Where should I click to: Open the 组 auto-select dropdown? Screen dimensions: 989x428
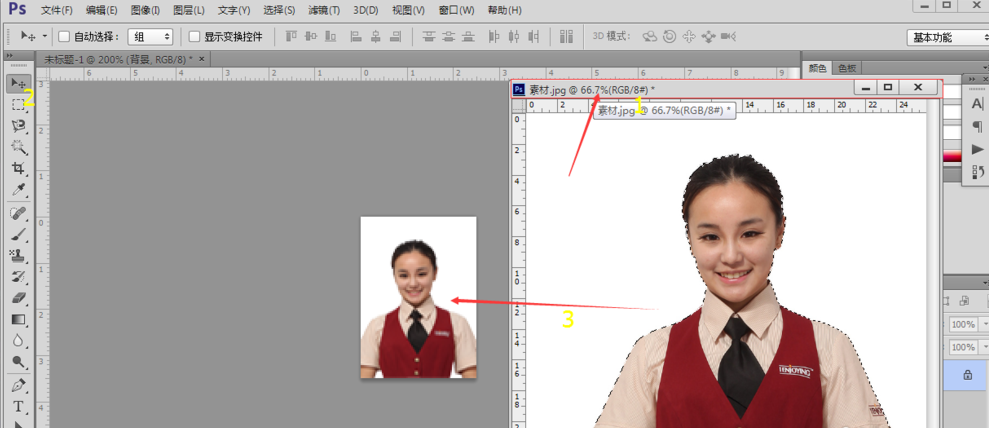[x=150, y=37]
